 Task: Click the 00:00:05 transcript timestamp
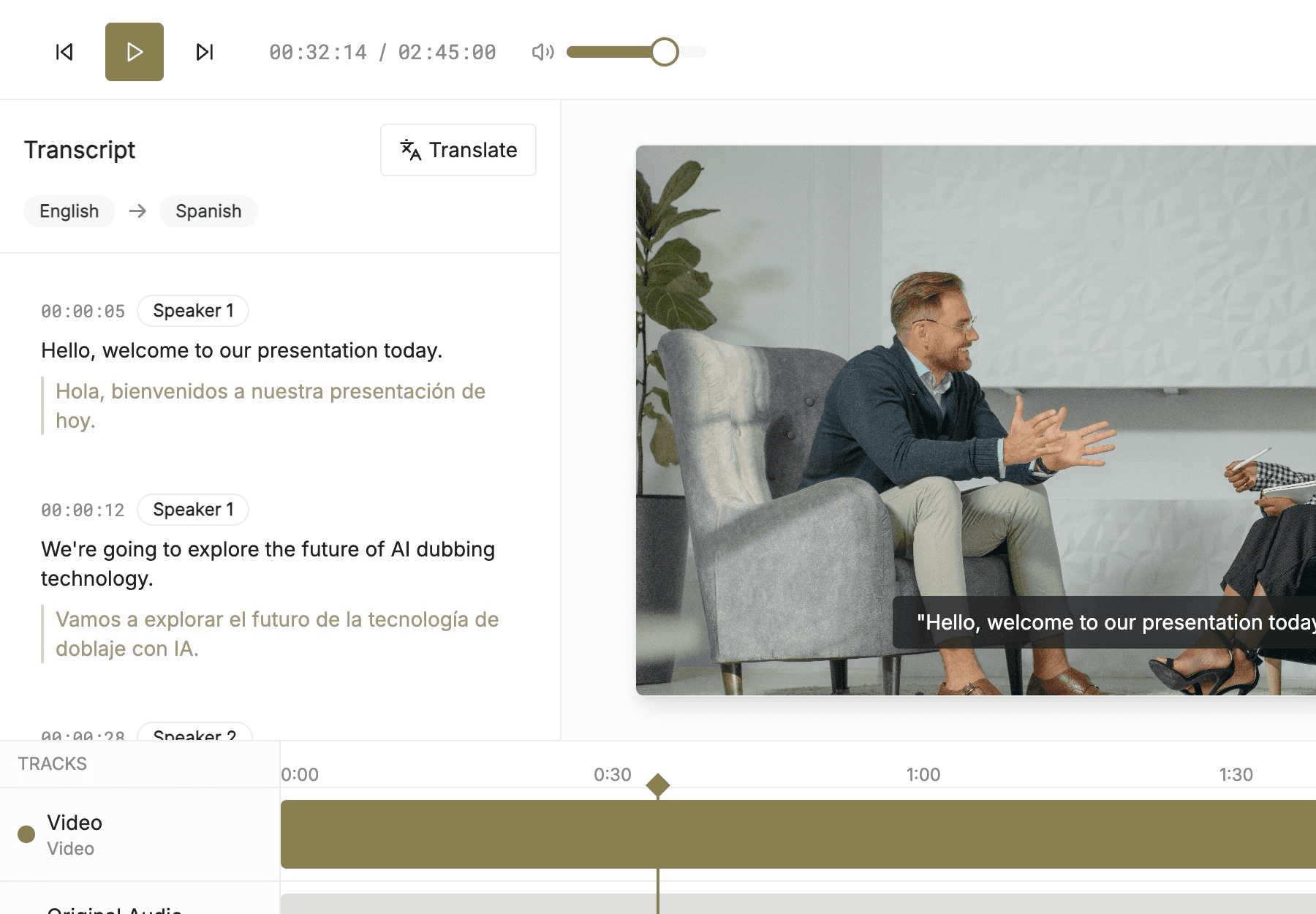pos(83,311)
